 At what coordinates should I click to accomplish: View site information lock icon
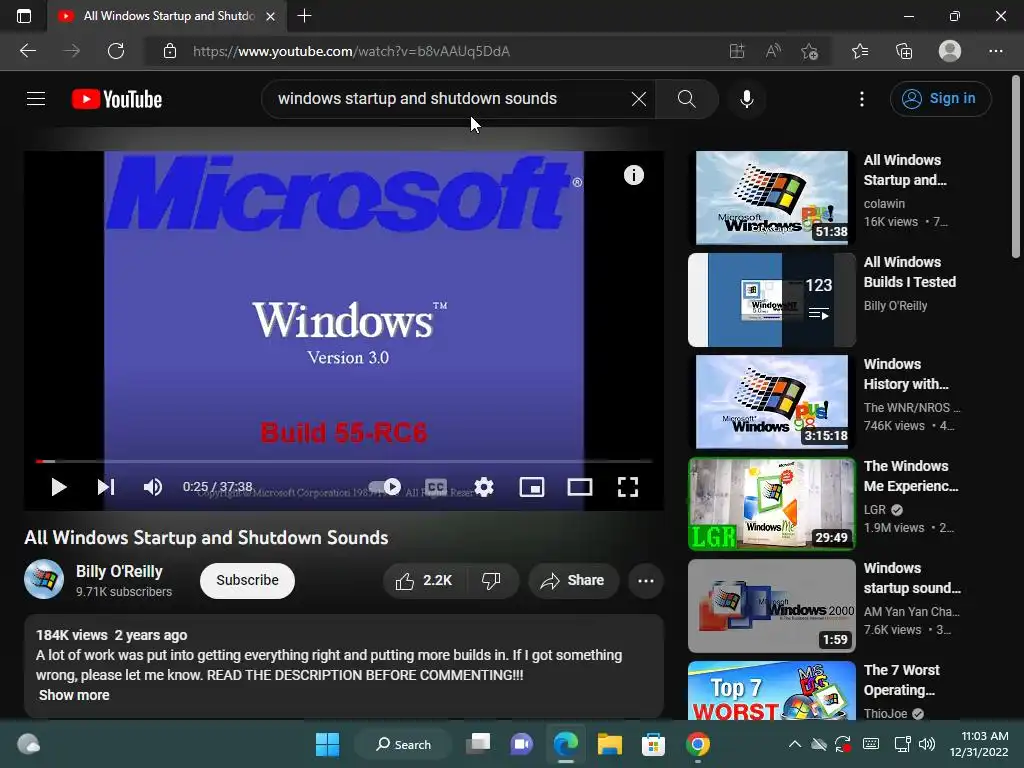[170, 51]
